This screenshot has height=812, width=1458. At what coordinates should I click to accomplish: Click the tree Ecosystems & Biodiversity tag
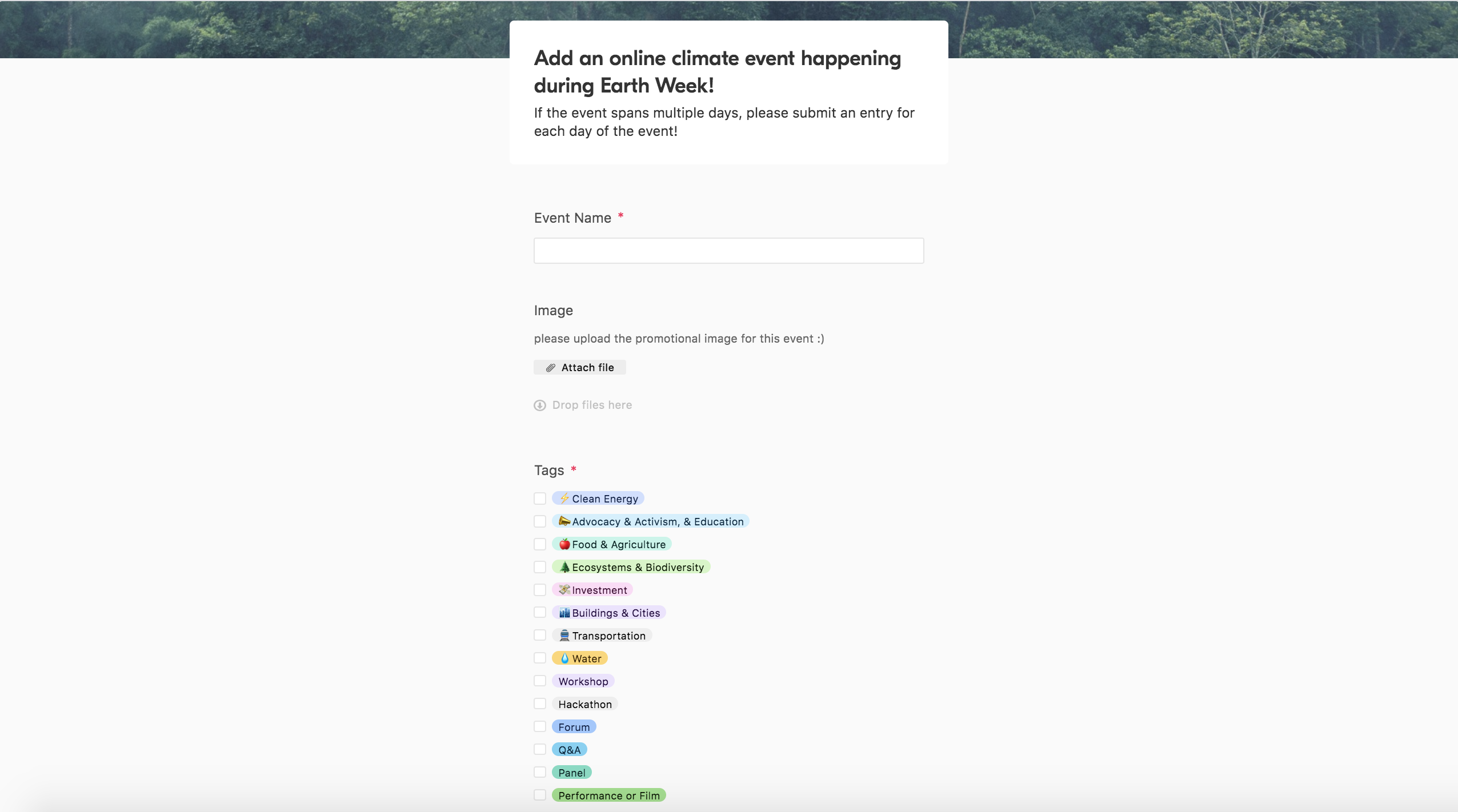(x=631, y=567)
